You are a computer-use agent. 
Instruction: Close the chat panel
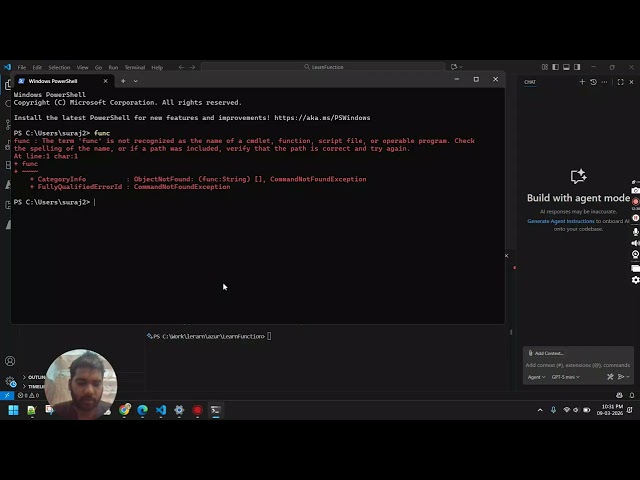click(631, 82)
